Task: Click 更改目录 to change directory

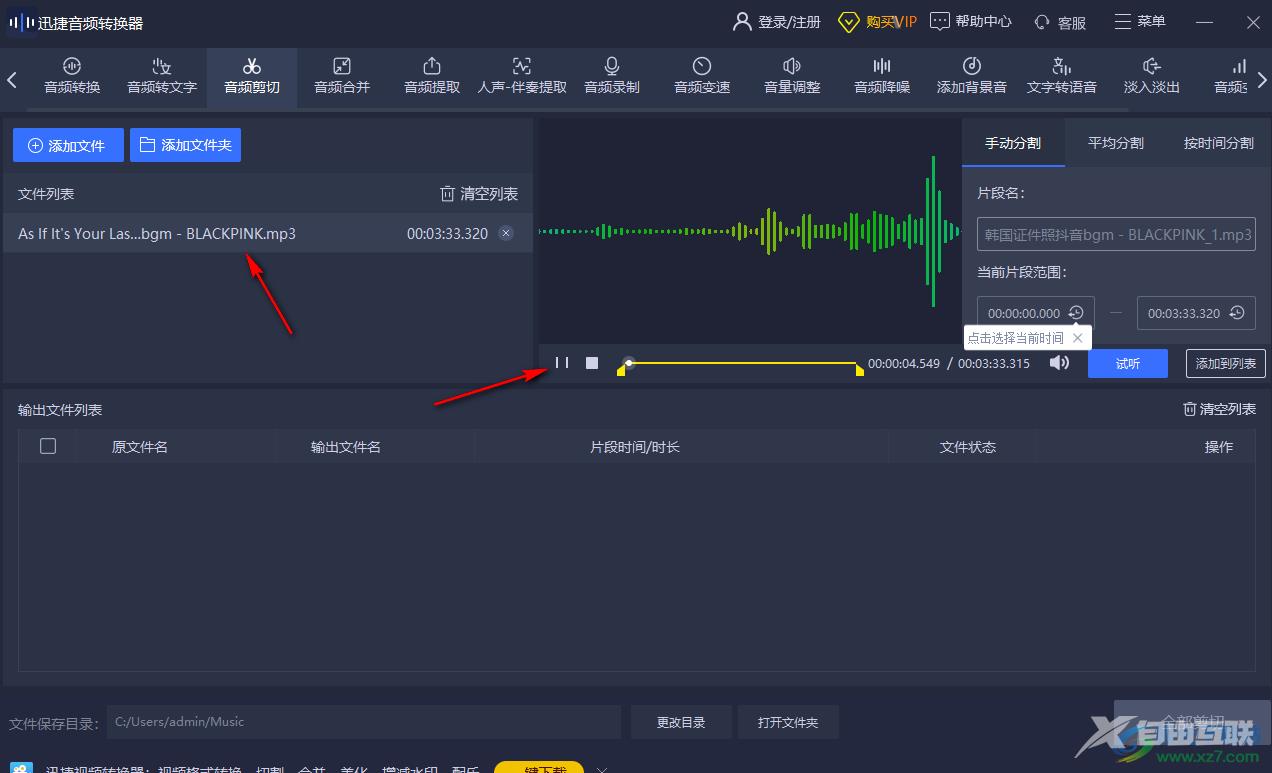Action: [x=681, y=722]
